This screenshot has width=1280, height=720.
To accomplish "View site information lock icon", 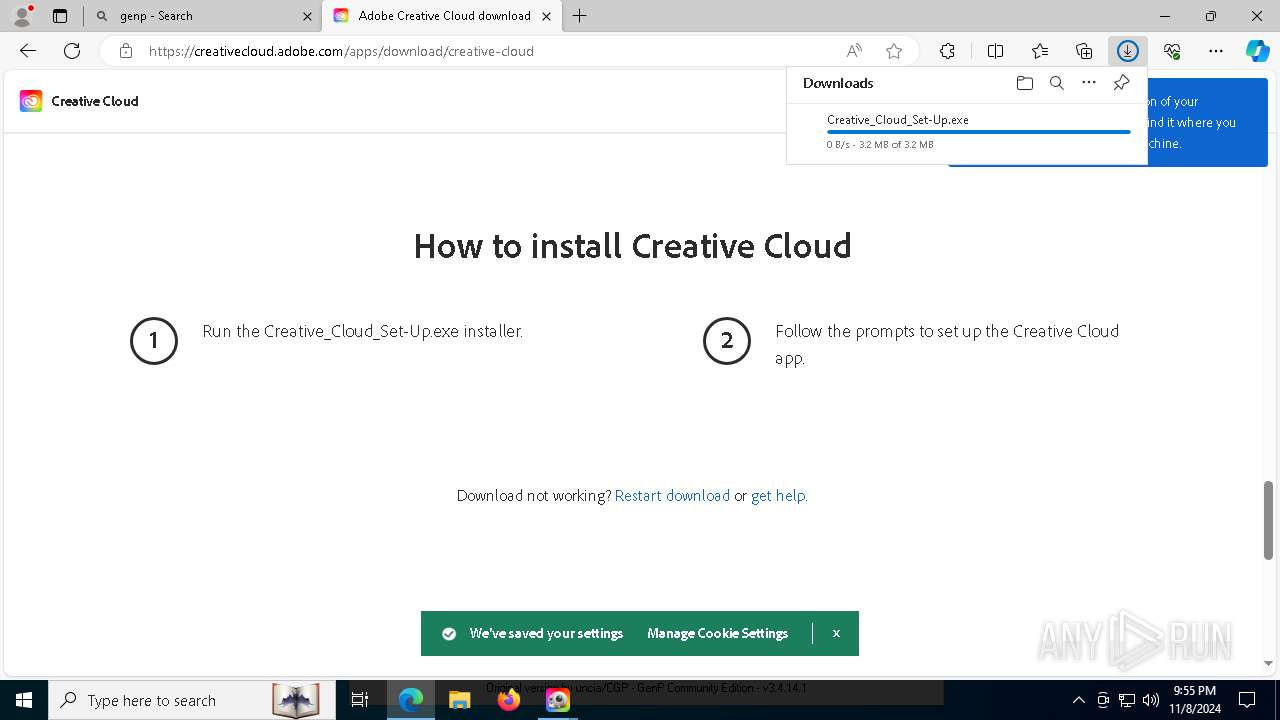I will point(125,51).
